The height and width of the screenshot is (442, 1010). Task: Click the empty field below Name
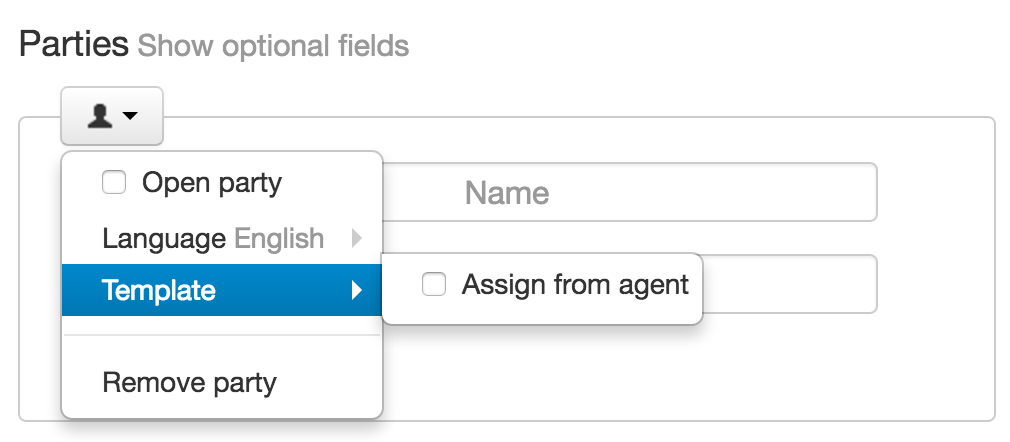pyautogui.click(x=789, y=284)
